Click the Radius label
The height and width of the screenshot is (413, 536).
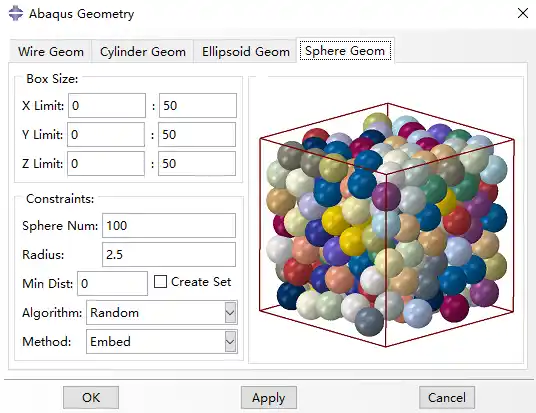tap(43, 255)
